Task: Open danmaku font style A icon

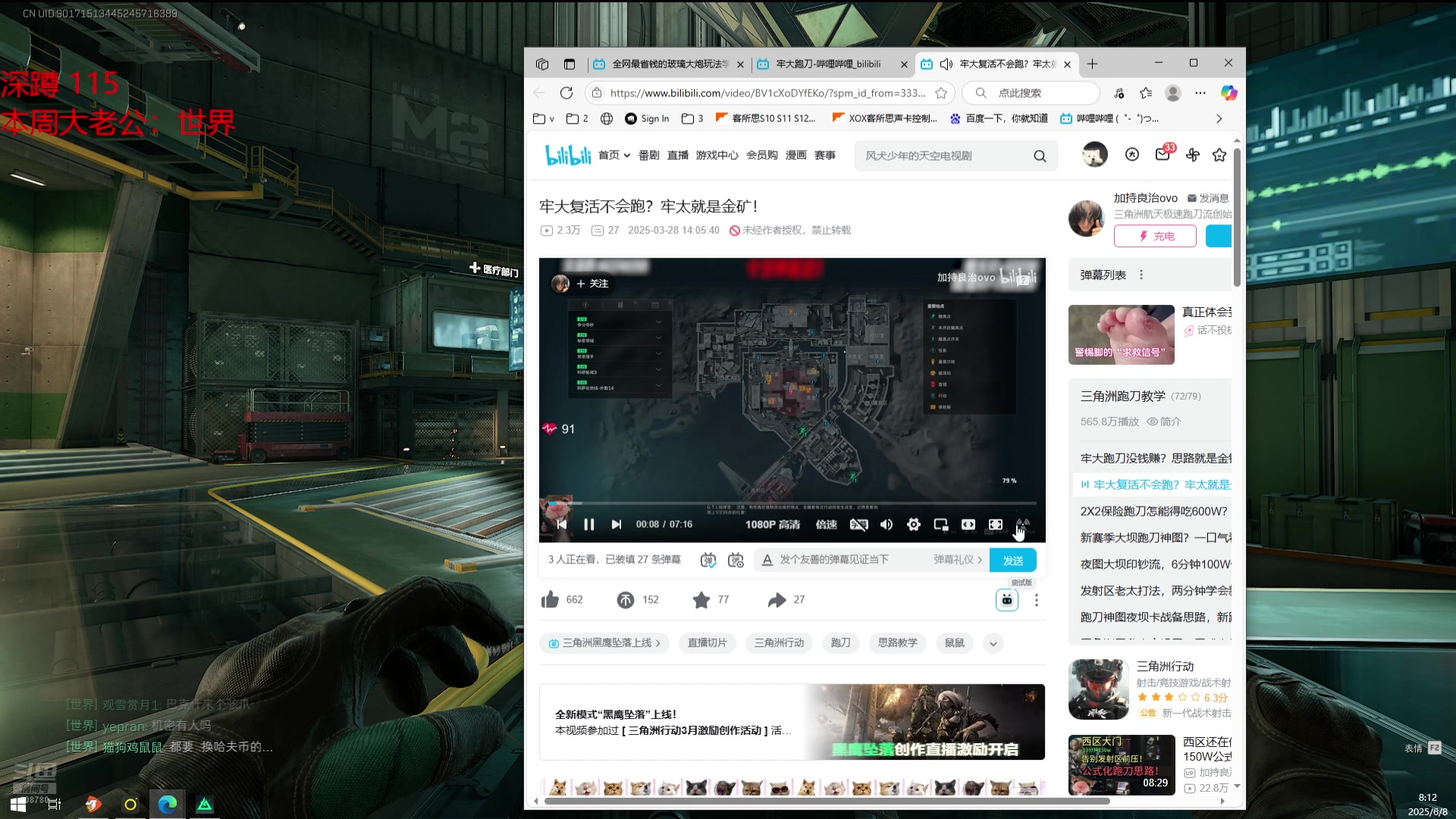Action: [x=767, y=560]
